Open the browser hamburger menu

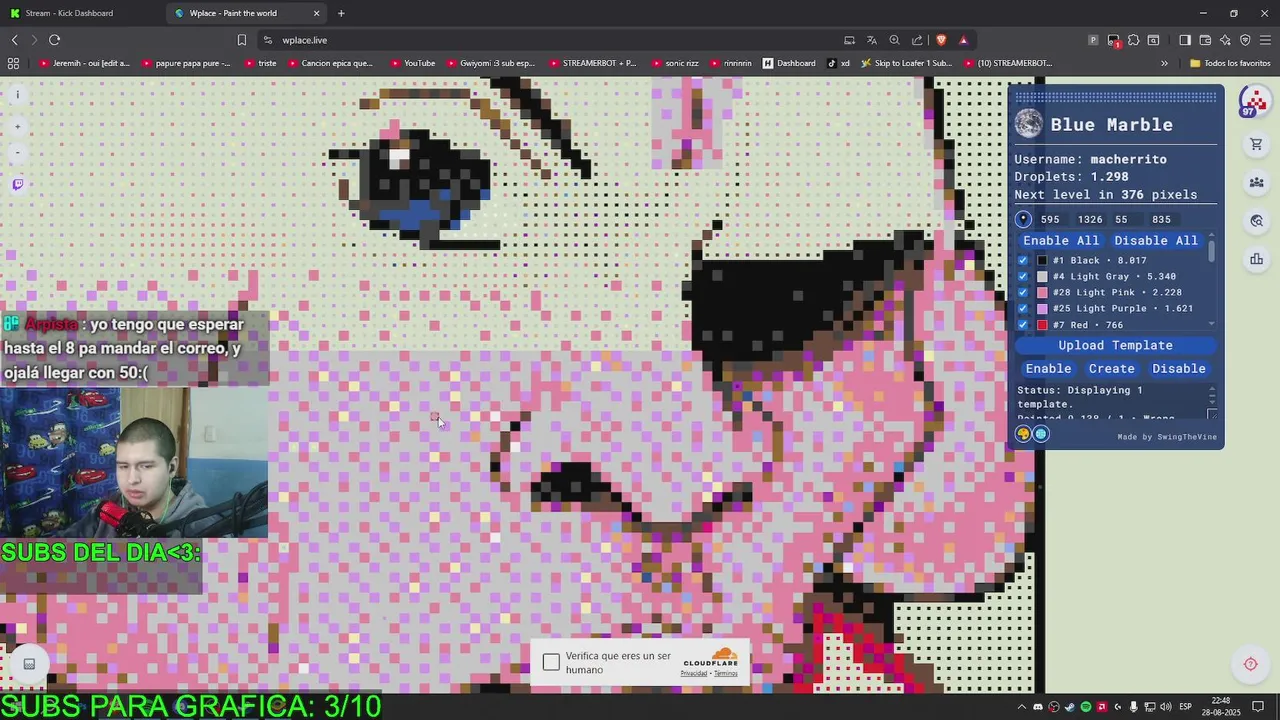click(x=1265, y=40)
